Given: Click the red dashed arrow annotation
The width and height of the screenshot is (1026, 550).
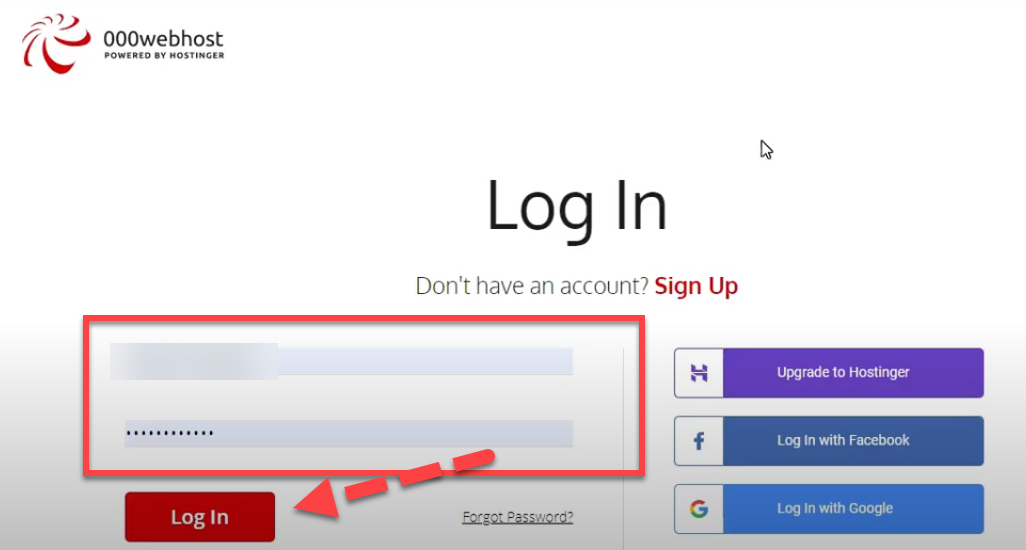Looking at the screenshot, I should click(x=393, y=484).
